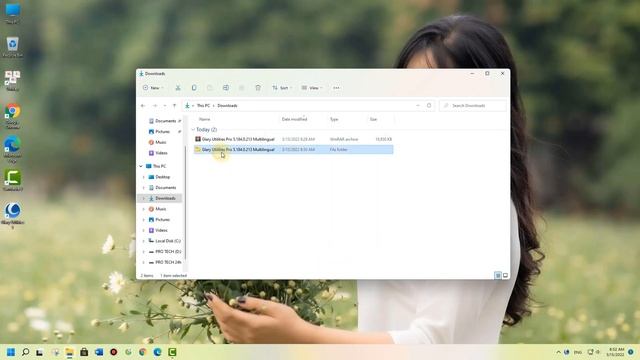Select PRO TECH (D:) drive
The height and width of the screenshot is (360, 640).
click(164, 252)
